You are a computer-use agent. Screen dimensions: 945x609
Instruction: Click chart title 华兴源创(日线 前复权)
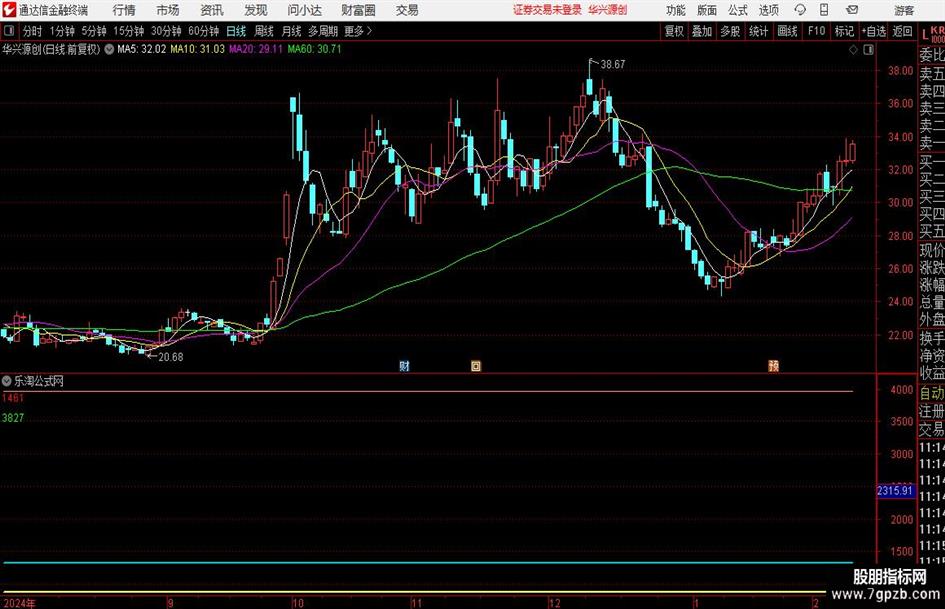point(51,49)
